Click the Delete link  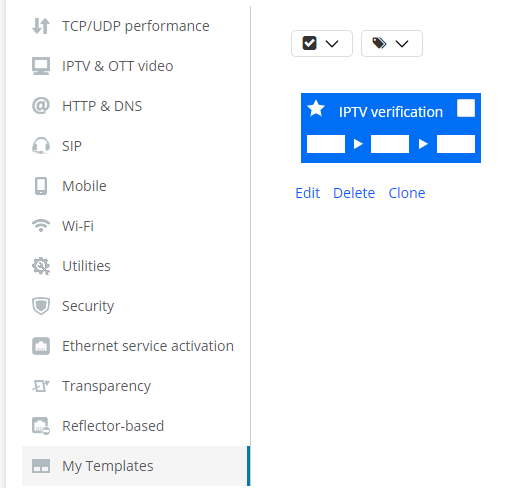(354, 193)
